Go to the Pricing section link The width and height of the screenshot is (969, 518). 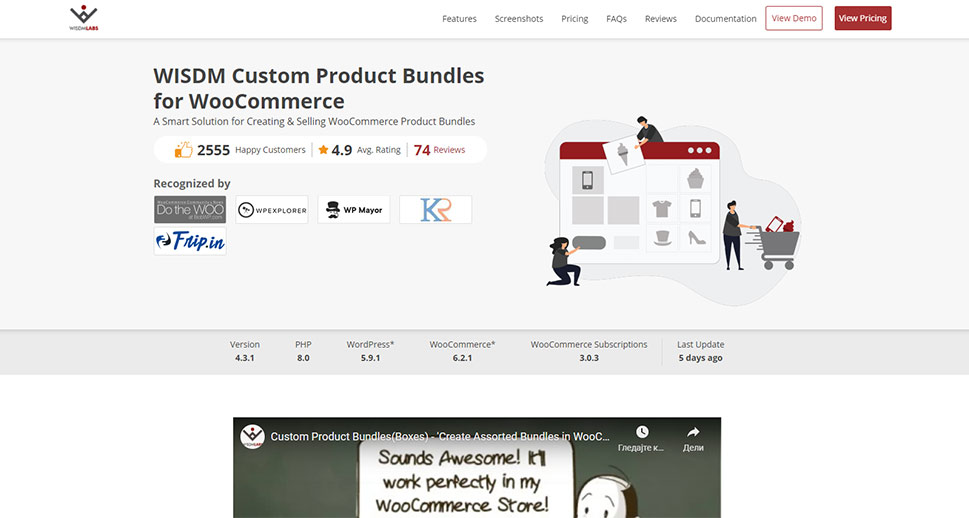575,19
